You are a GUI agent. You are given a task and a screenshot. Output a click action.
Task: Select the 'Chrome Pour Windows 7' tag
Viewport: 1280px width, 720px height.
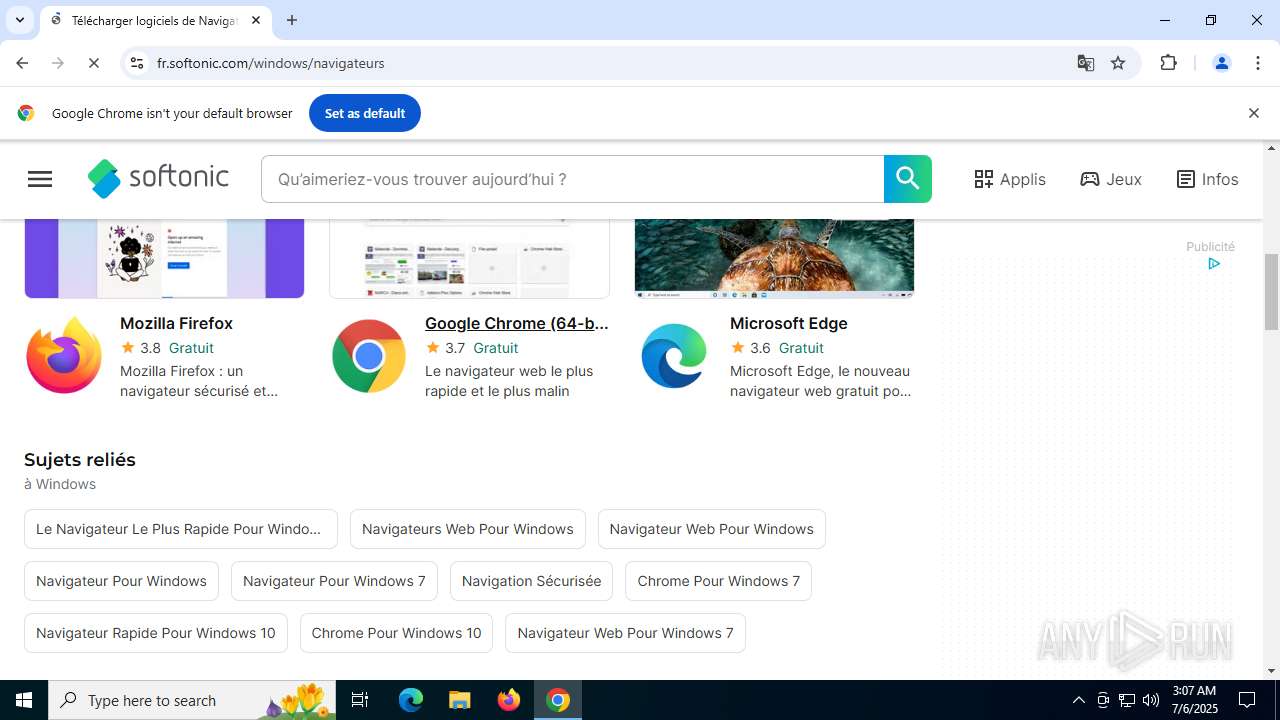(x=718, y=581)
